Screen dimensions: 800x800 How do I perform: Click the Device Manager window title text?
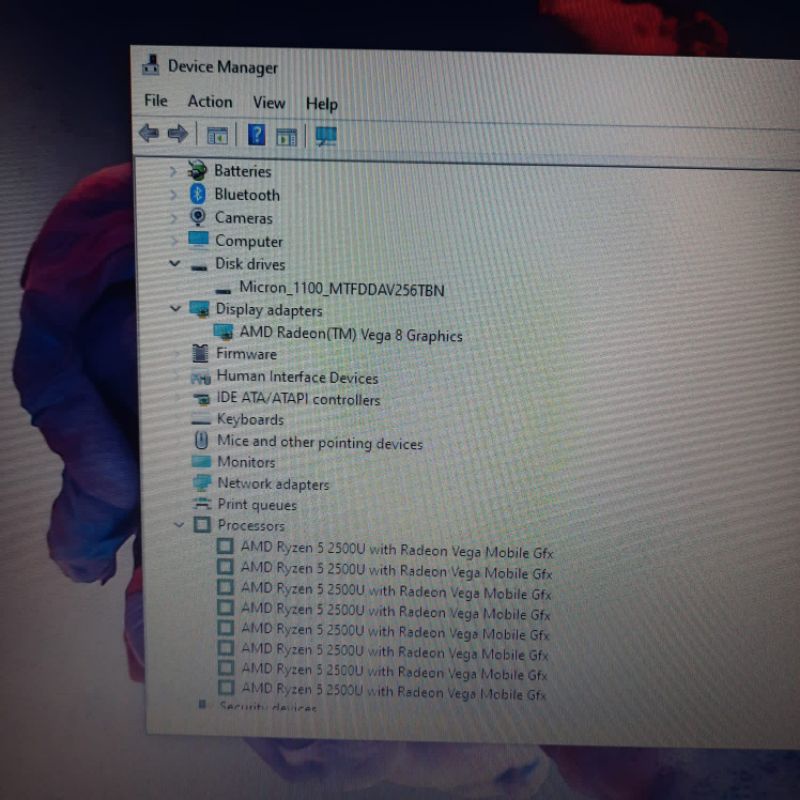(223, 67)
